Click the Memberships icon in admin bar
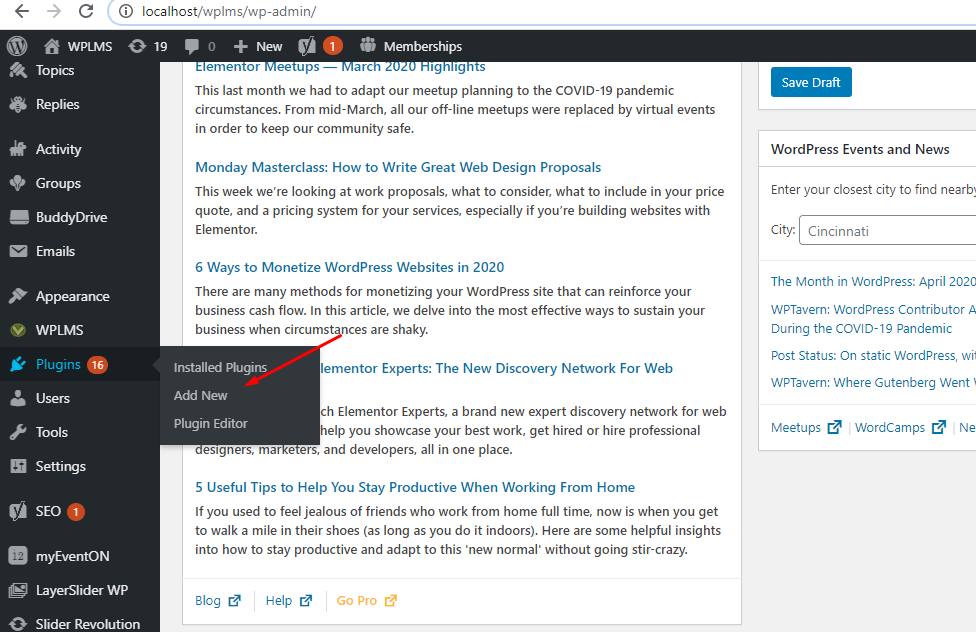This screenshot has width=976, height=632. 368,45
